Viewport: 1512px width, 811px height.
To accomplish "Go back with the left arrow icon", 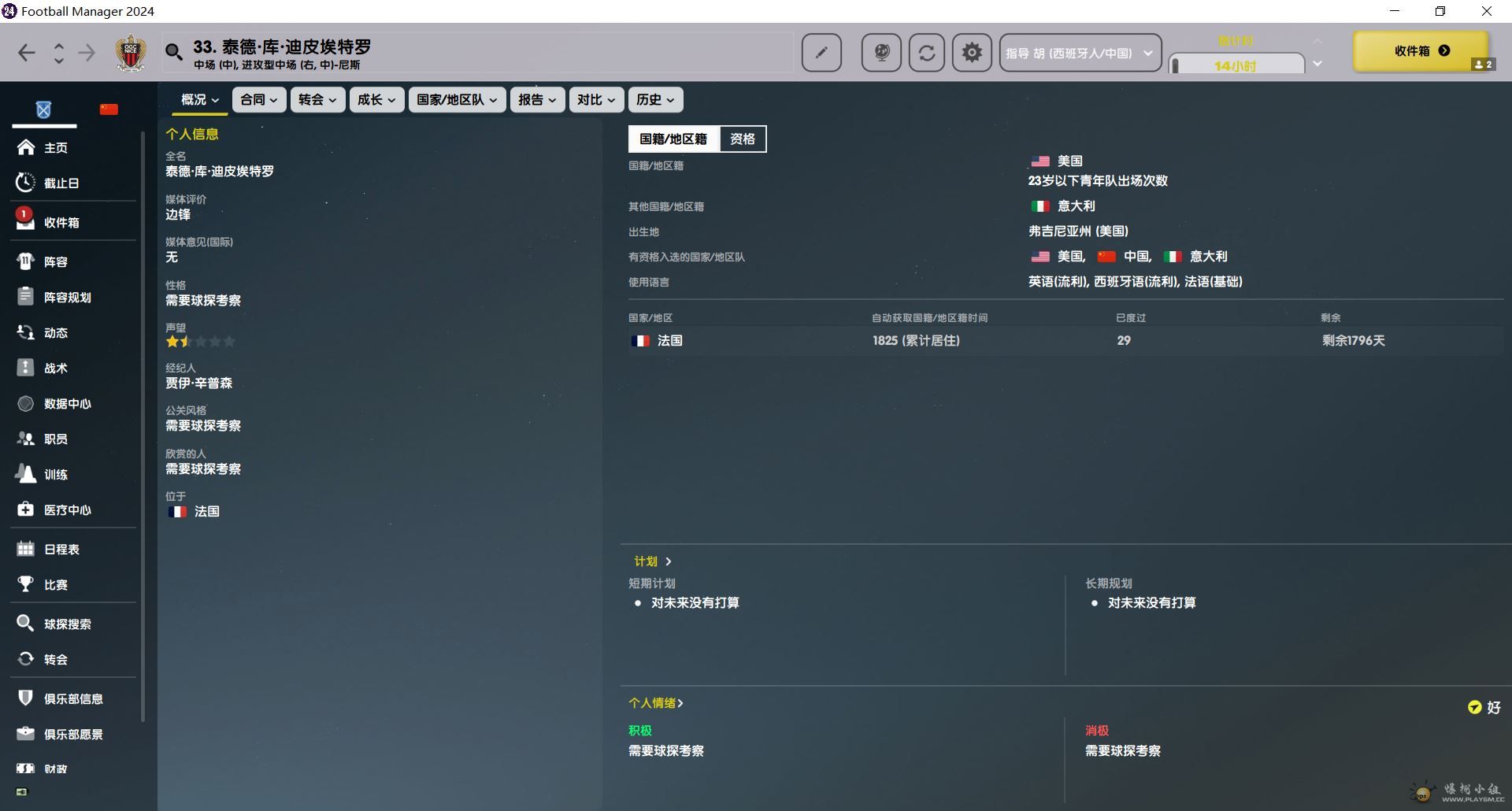I will coord(27,53).
